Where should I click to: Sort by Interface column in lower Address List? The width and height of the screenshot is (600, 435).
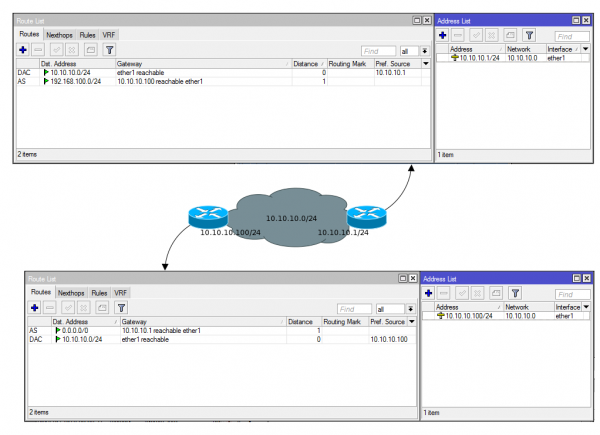568,307
